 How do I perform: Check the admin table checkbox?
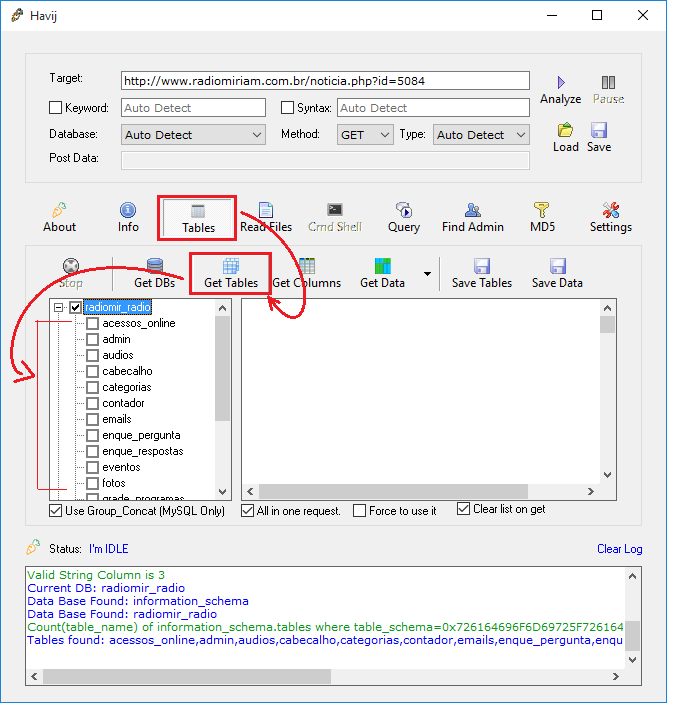[92, 339]
